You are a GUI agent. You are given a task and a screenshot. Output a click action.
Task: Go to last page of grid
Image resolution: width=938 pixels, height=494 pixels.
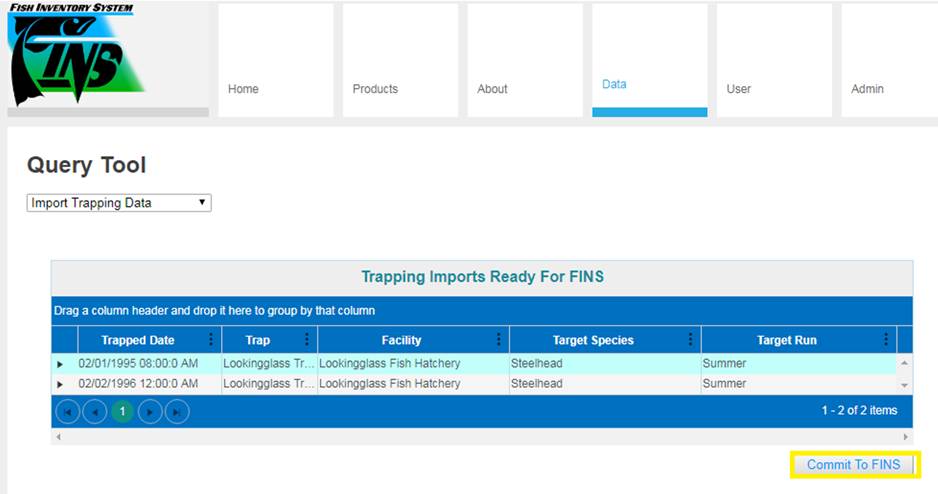point(176,411)
